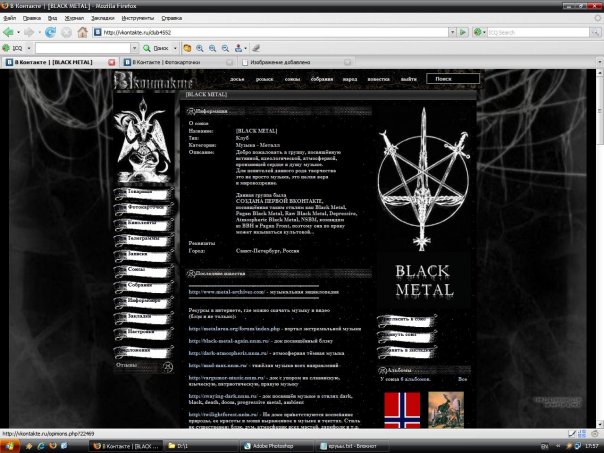Click the Forward navigation arrow
604x453 pixels.
point(30,32)
